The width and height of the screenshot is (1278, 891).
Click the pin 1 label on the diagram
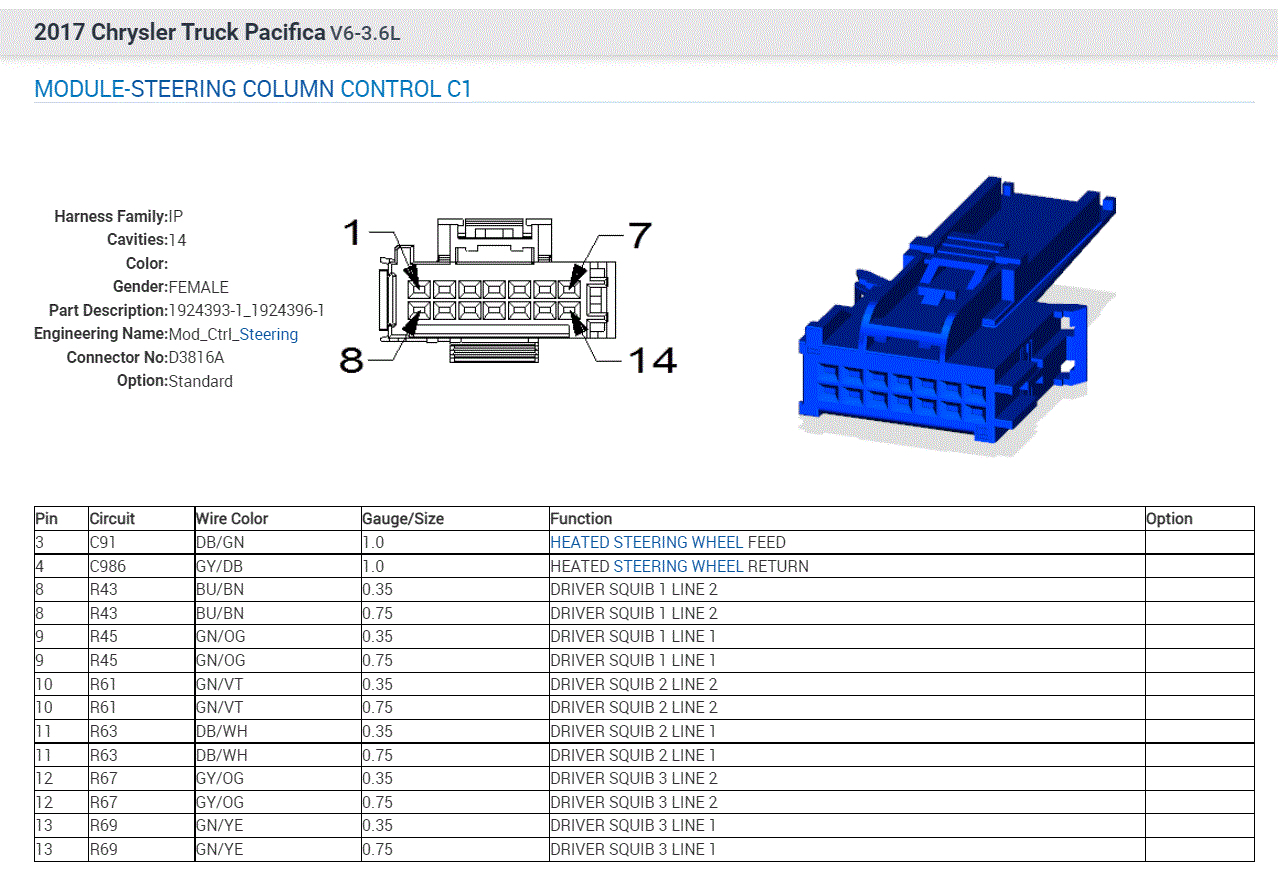[x=352, y=234]
